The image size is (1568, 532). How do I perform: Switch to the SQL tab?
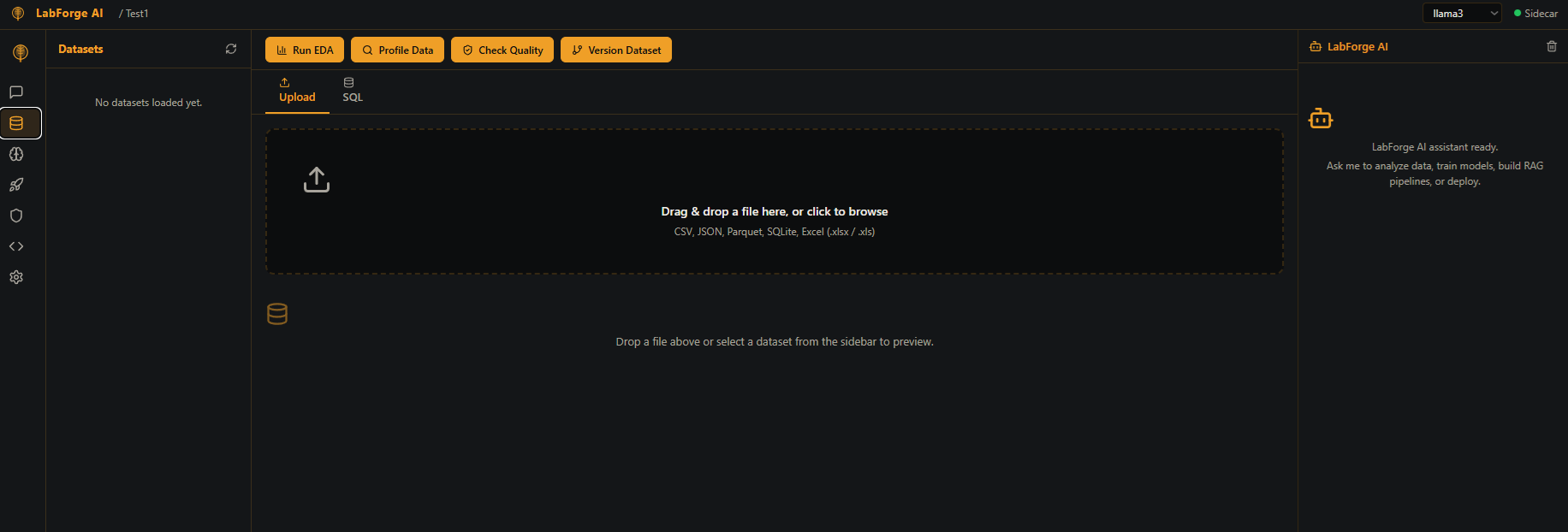[353, 91]
